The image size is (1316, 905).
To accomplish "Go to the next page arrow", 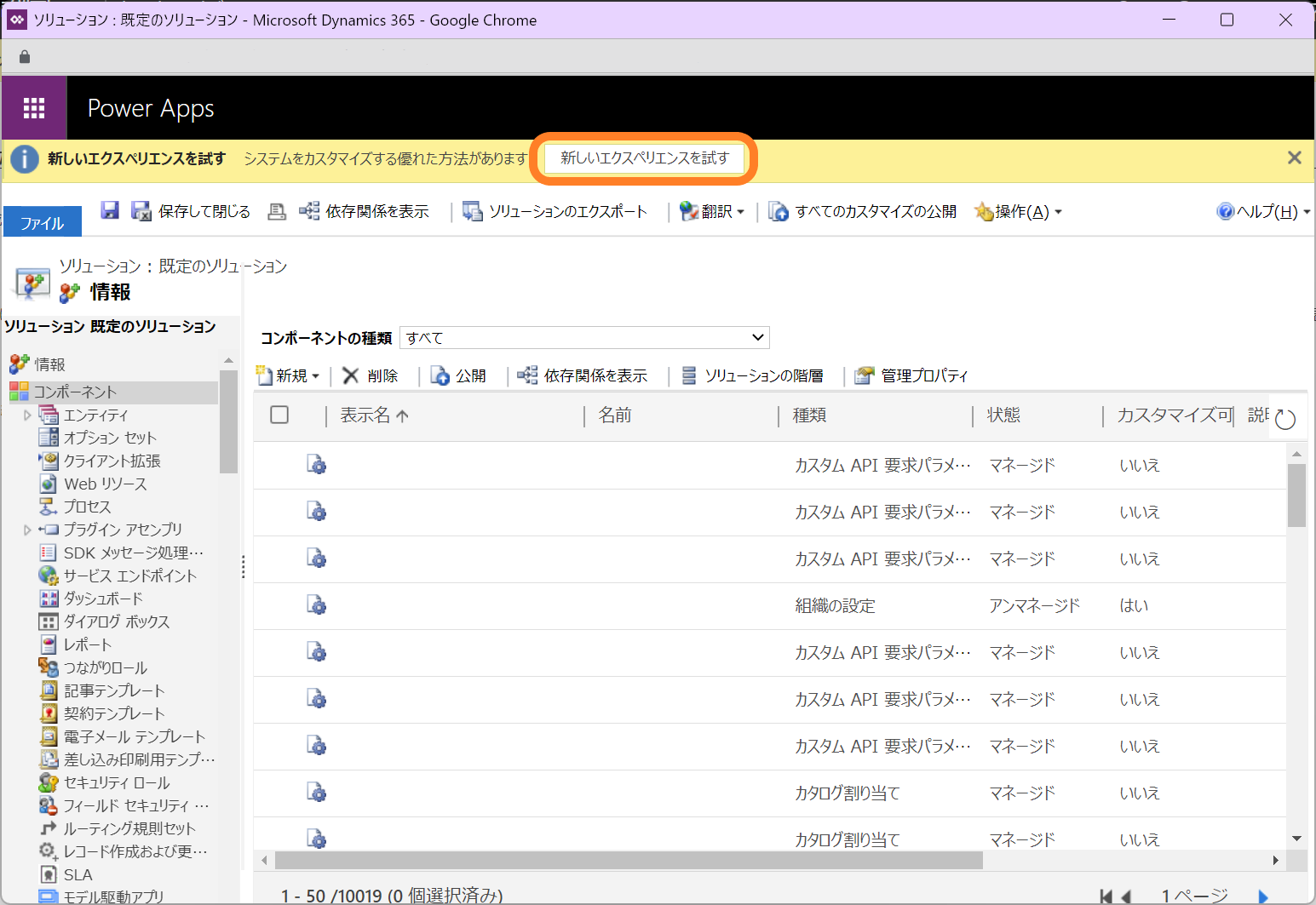I will (x=1263, y=896).
